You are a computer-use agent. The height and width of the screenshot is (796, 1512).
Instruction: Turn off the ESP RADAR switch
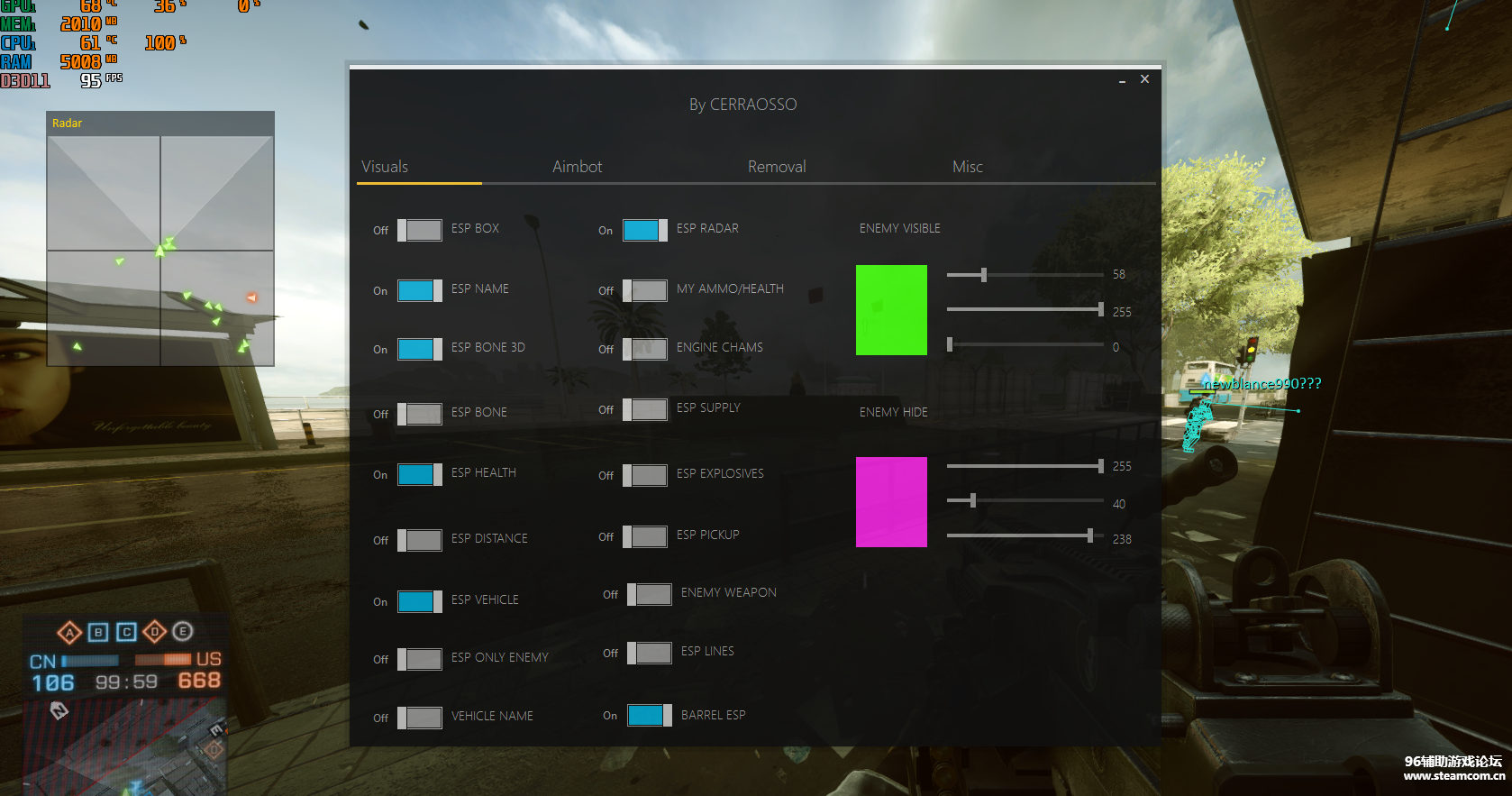[644, 230]
